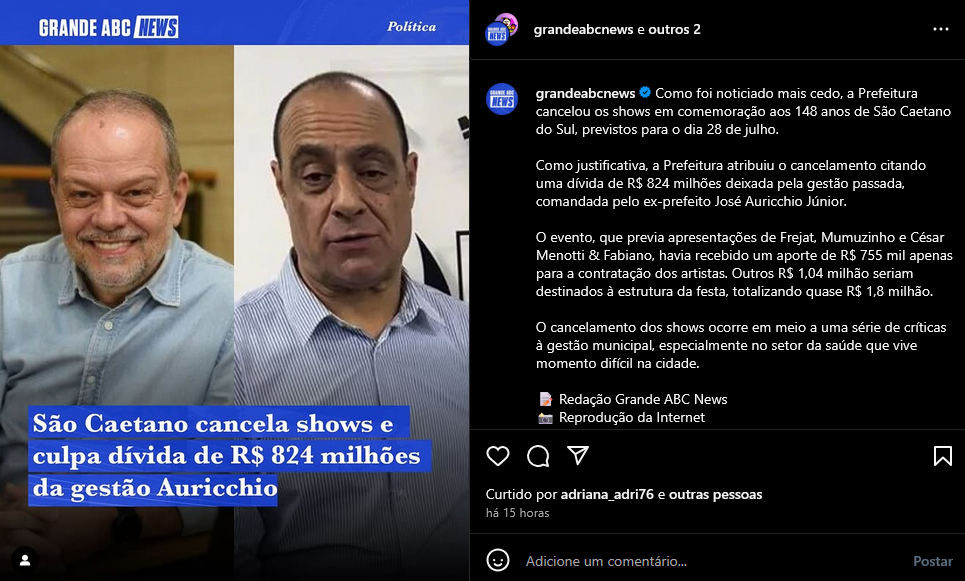Open the three-dot more options menu
Viewport: 965px width, 581px height.
pos(940,30)
